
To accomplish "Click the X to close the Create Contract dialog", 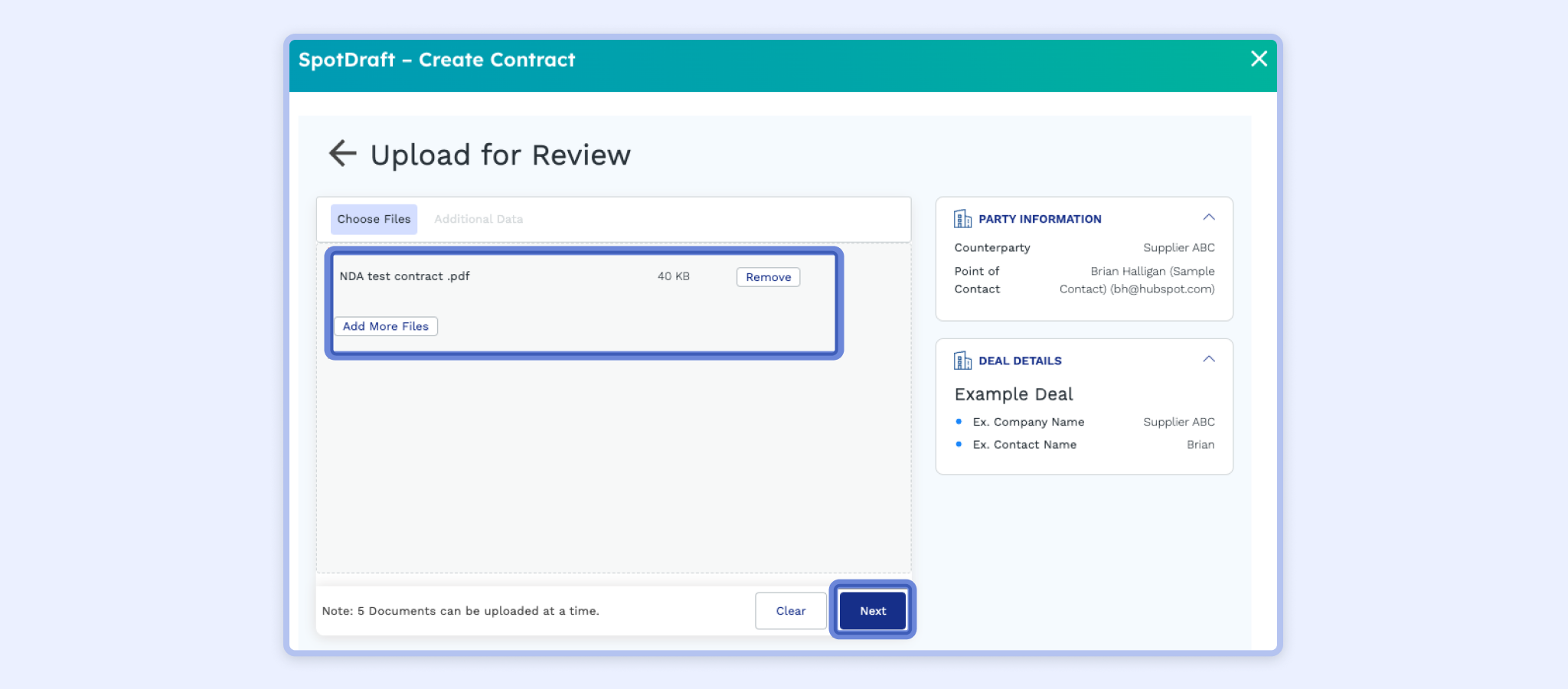I will (1258, 59).
